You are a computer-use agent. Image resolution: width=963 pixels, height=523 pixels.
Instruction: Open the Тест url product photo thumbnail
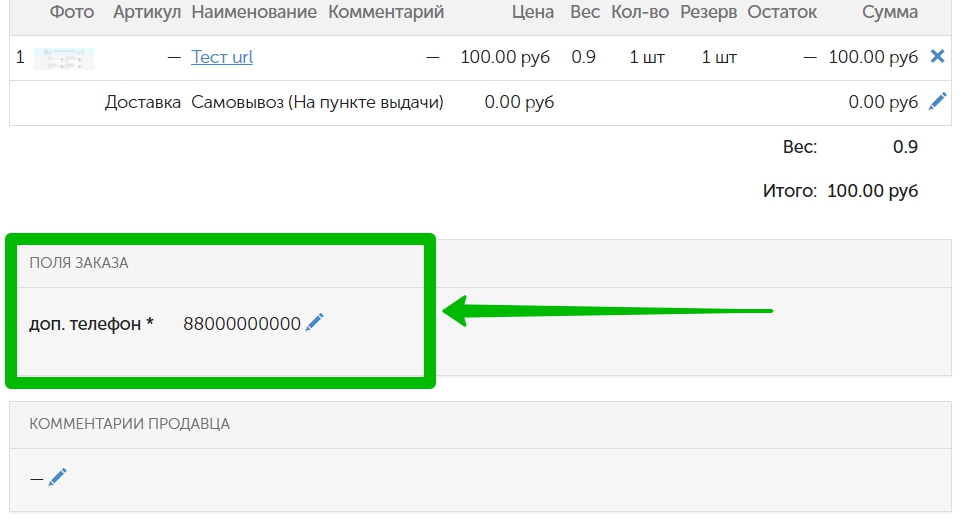(64, 58)
